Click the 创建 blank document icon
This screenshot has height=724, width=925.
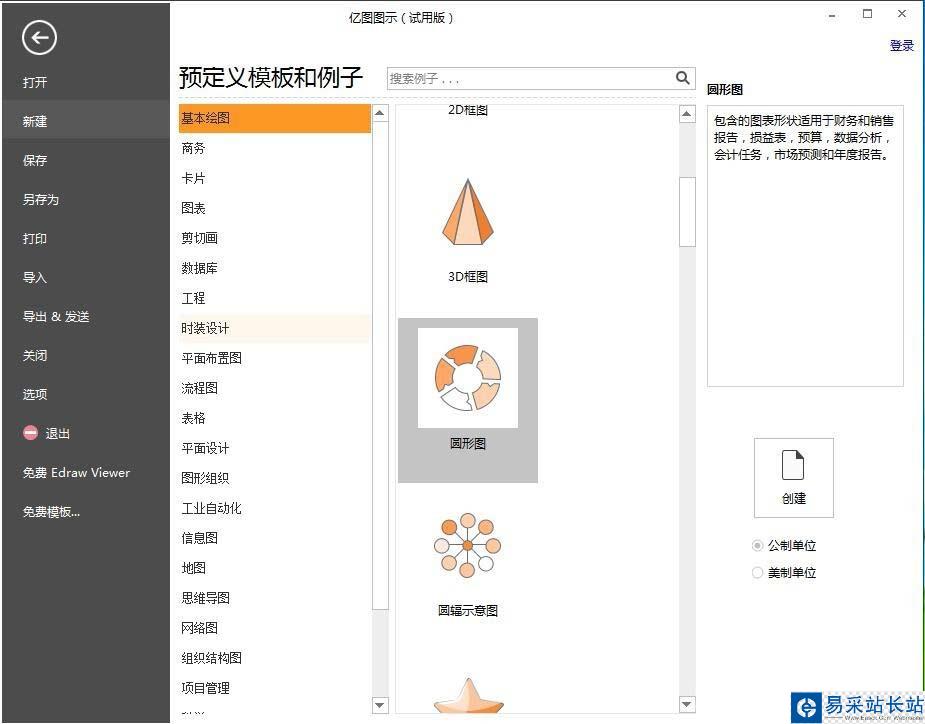[x=793, y=465]
